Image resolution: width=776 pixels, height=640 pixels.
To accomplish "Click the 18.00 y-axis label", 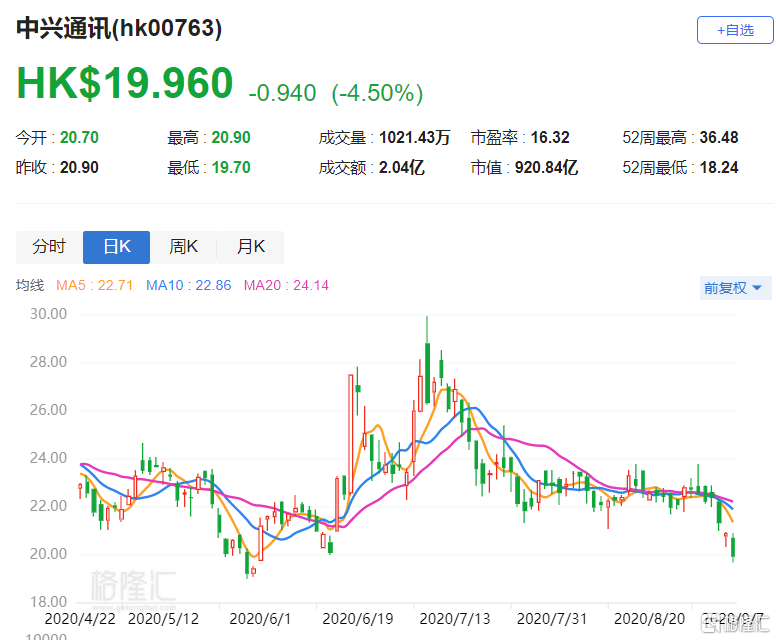I will tap(48, 602).
